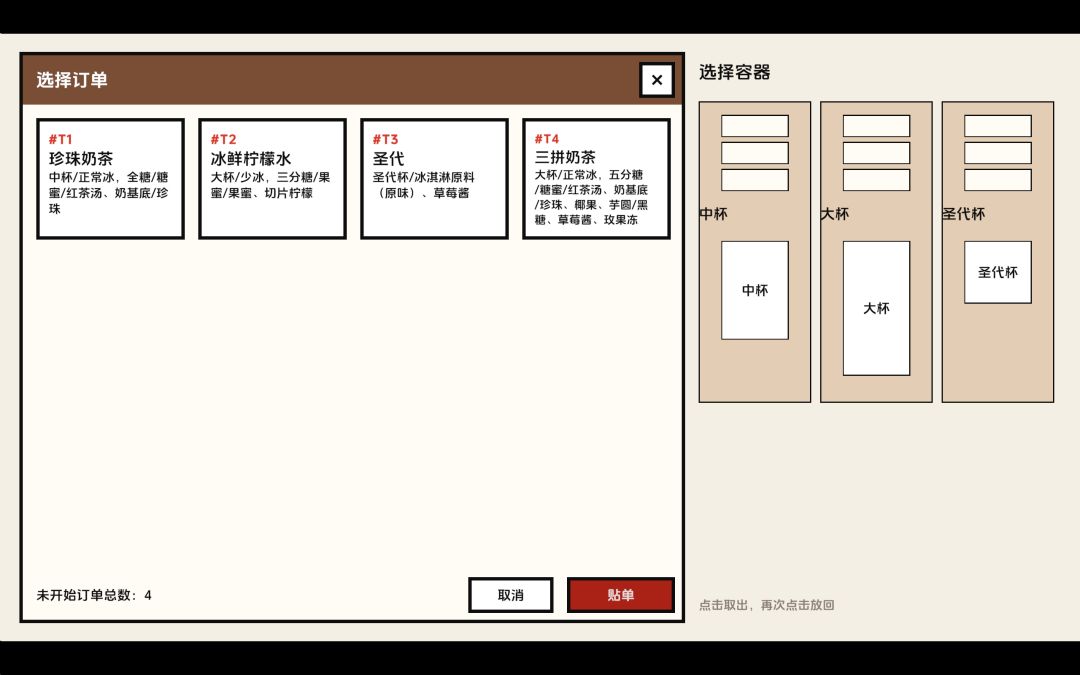The image size is (1080, 675).
Task: Click middle slot in 中杯 rack
Action: [755, 153]
